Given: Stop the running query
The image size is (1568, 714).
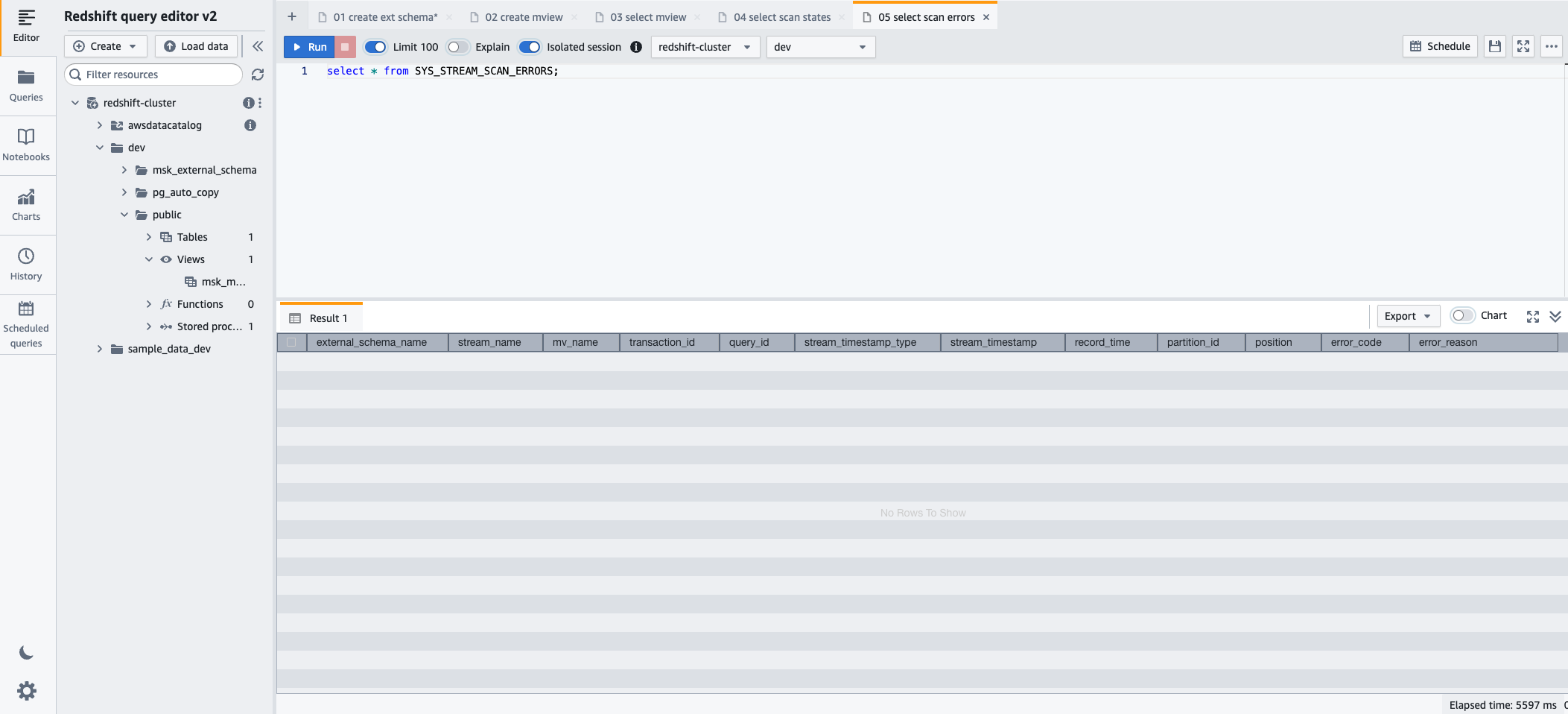Looking at the screenshot, I should [x=345, y=47].
